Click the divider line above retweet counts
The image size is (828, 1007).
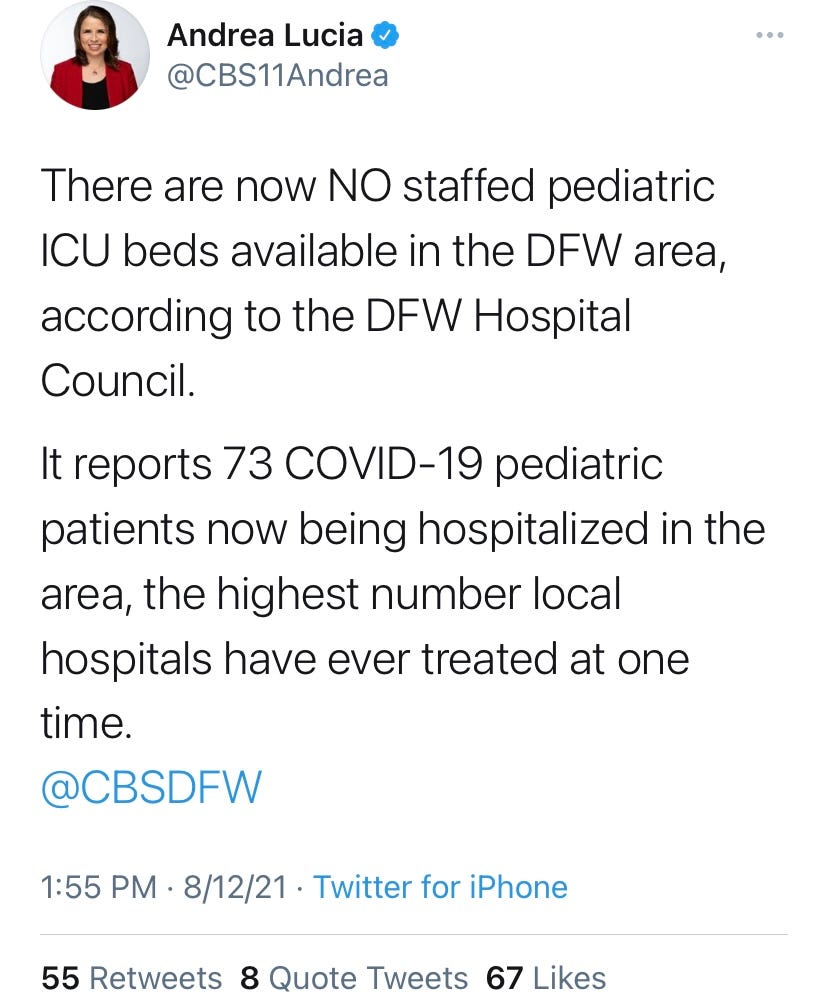pos(414,934)
